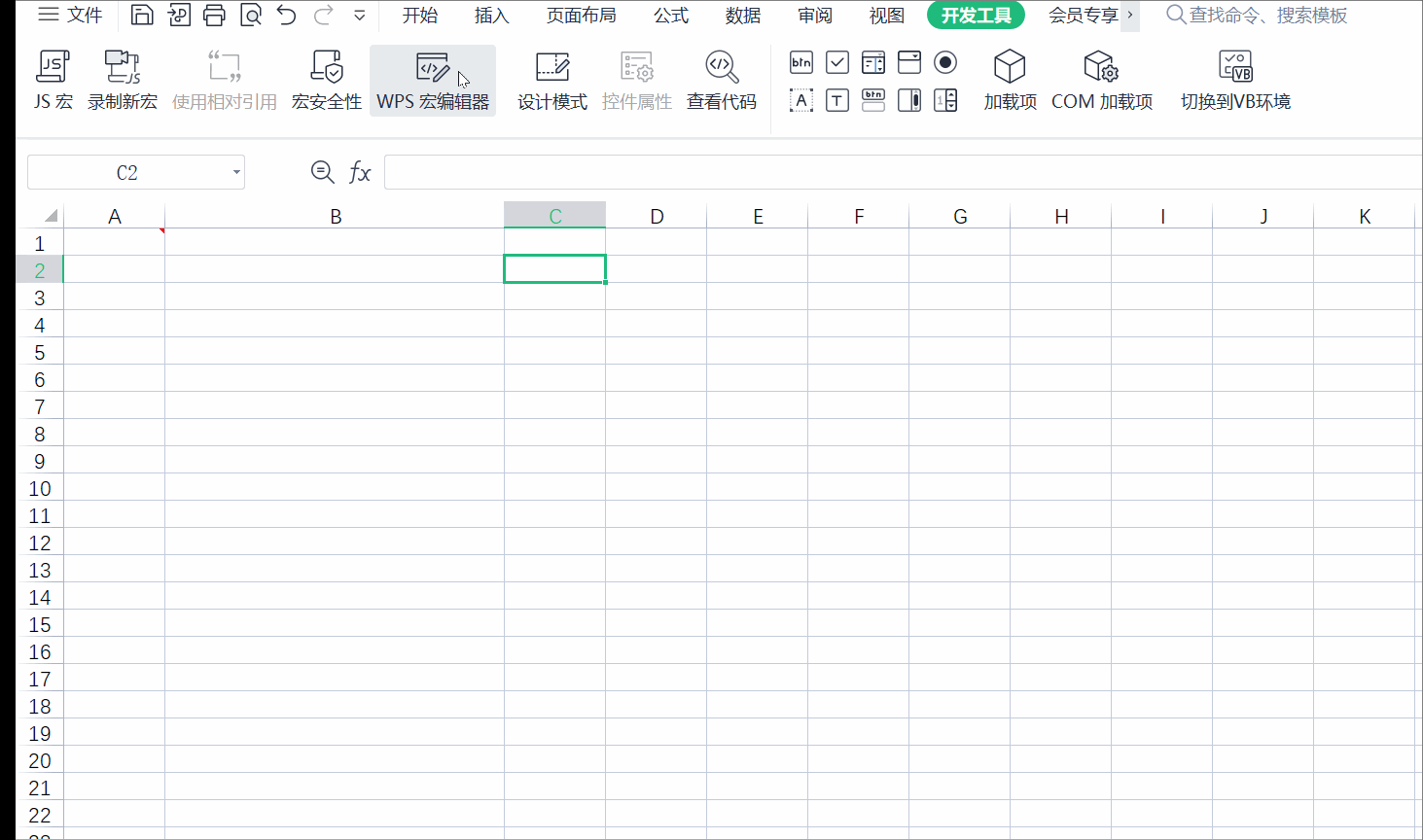Click the 查找命令、搜索模板 search box
Screen dimensions: 1423x840
click(x=1257, y=16)
